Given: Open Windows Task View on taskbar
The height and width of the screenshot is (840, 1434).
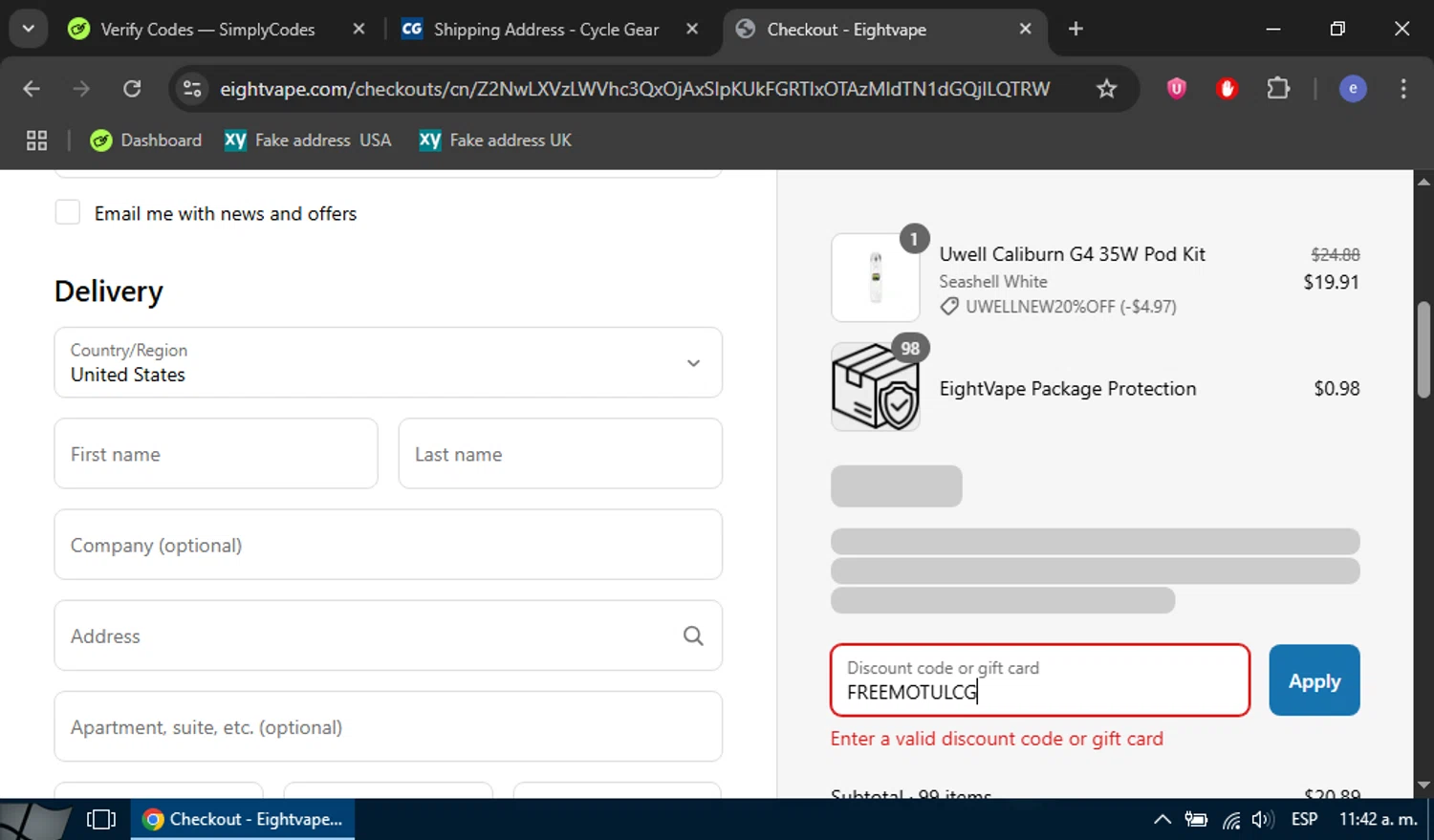Looking at the screenshot, I should (100, 819).
